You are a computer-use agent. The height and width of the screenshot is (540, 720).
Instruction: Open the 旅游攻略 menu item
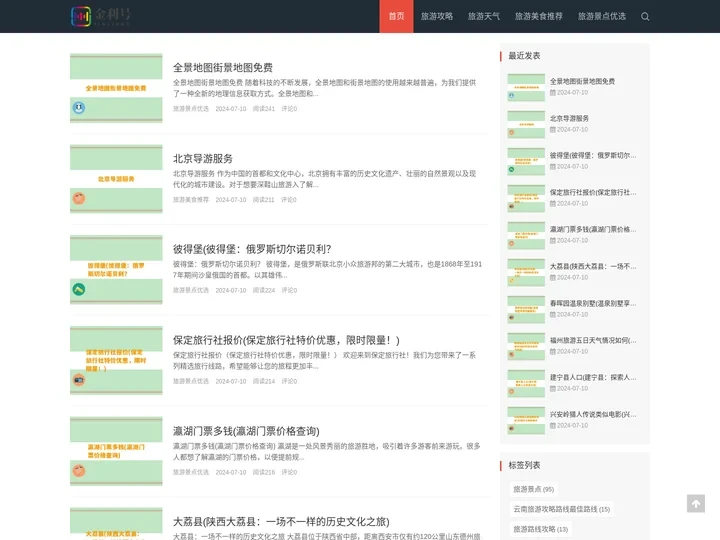pos(437,17)
